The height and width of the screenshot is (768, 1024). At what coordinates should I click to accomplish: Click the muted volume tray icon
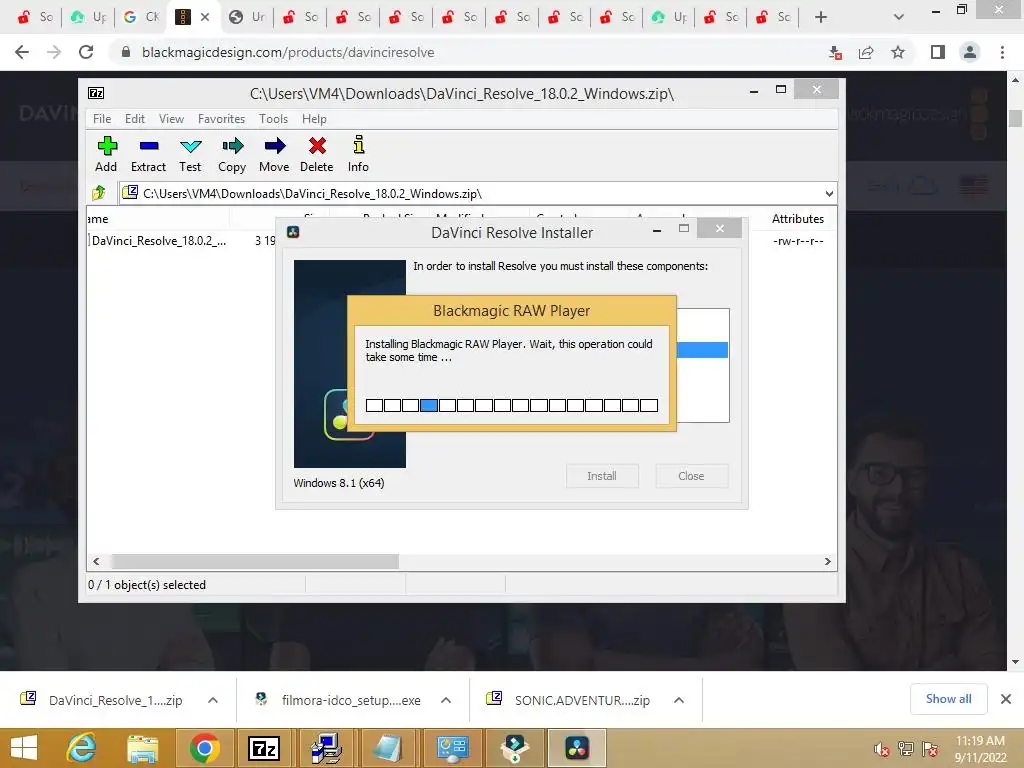click(x=881, y=750)
